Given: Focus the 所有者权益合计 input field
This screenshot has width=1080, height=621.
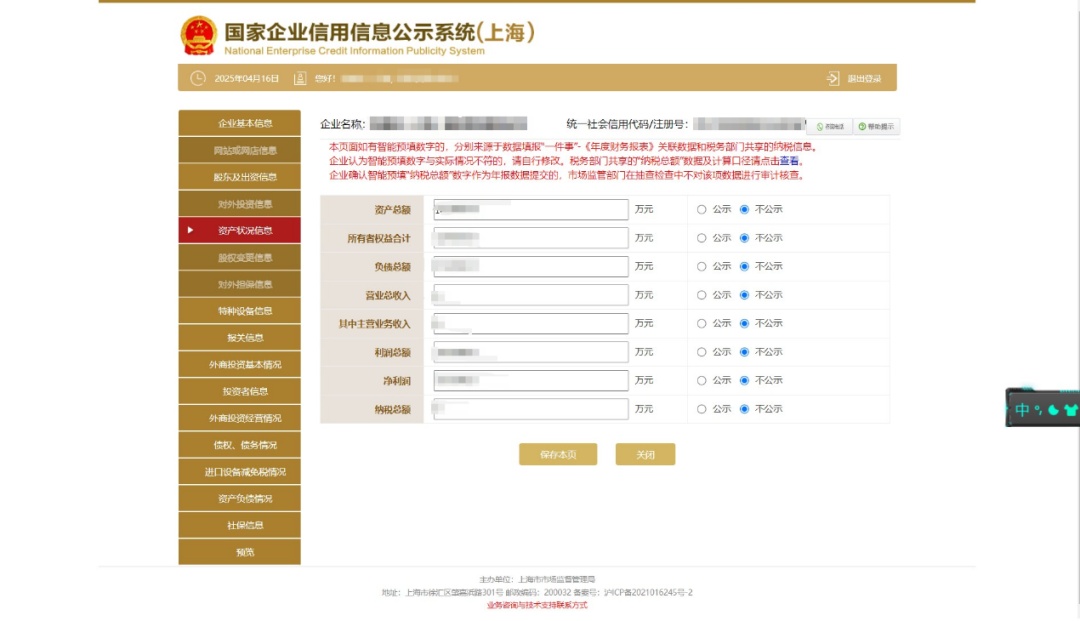Looking at the screenshot, I should pos(530,238).
